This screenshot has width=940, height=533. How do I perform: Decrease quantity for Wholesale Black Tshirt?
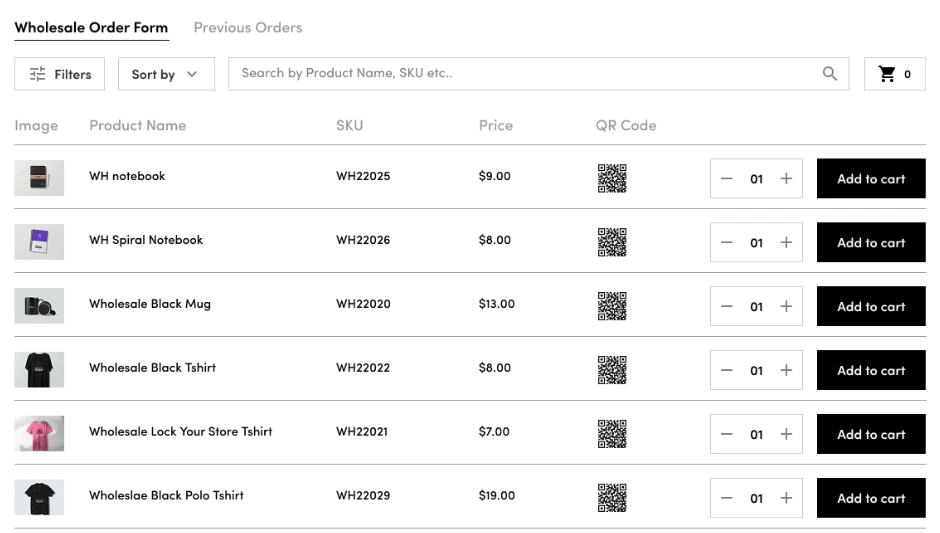click(727, 371)
